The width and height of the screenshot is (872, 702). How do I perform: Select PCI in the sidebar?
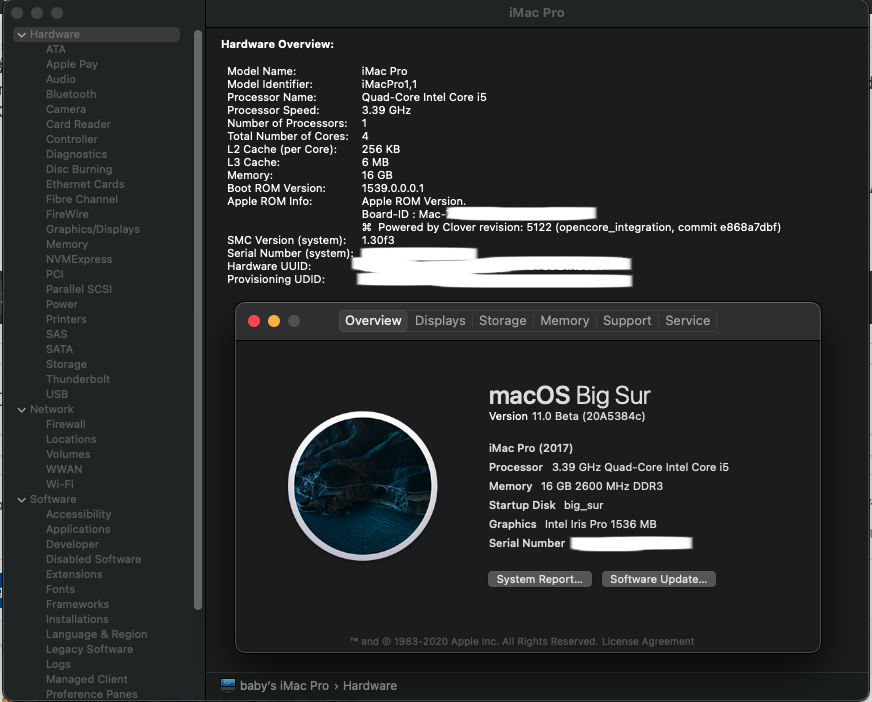click(54, 274)
